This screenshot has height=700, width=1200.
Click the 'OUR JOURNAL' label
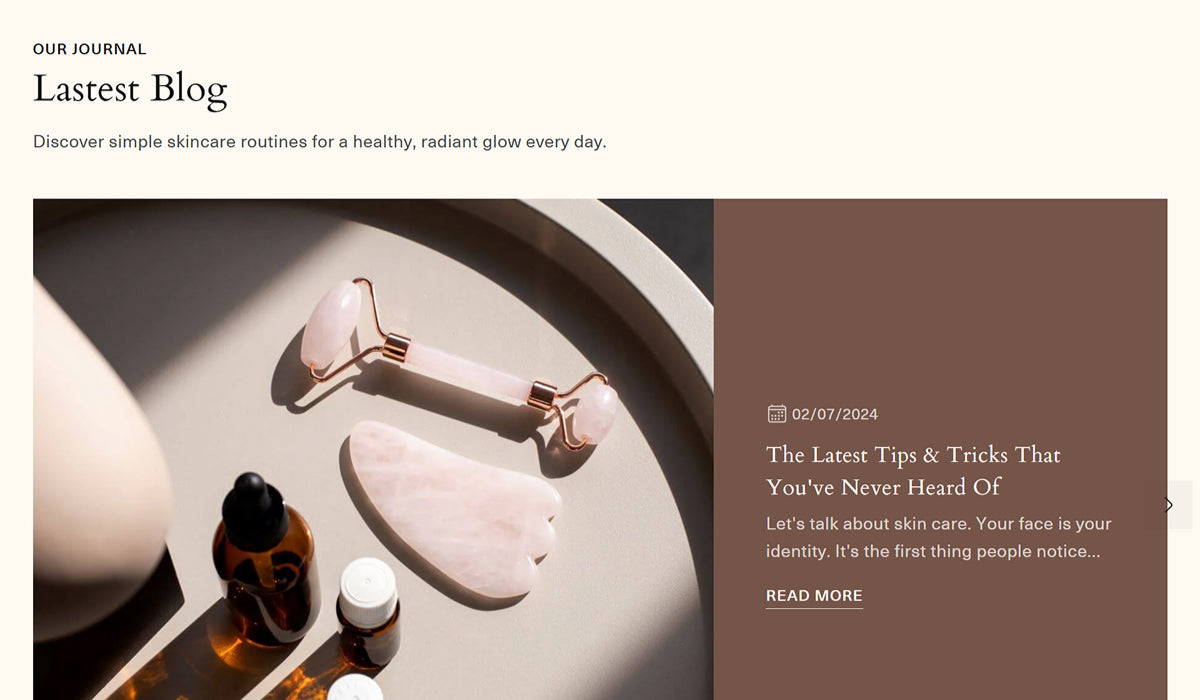[90, 49]
